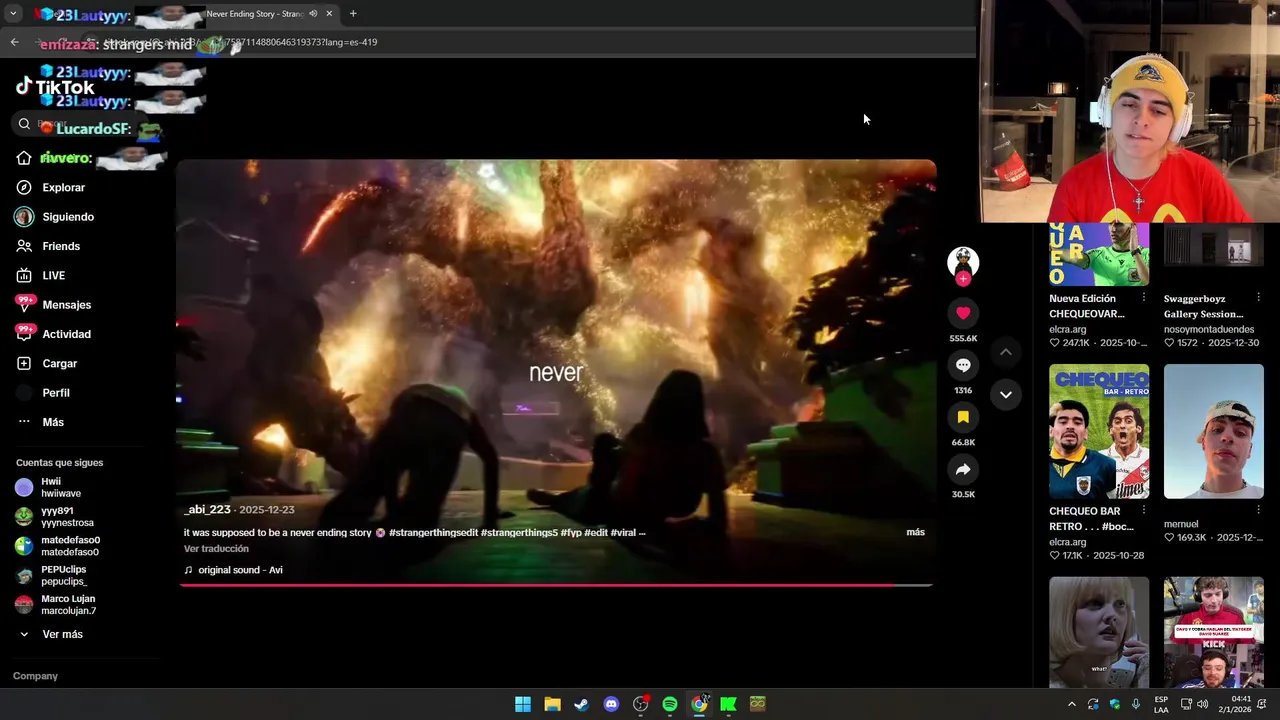Share video using the arrow icon
1280x720 pixels.
tap(963, 469)
